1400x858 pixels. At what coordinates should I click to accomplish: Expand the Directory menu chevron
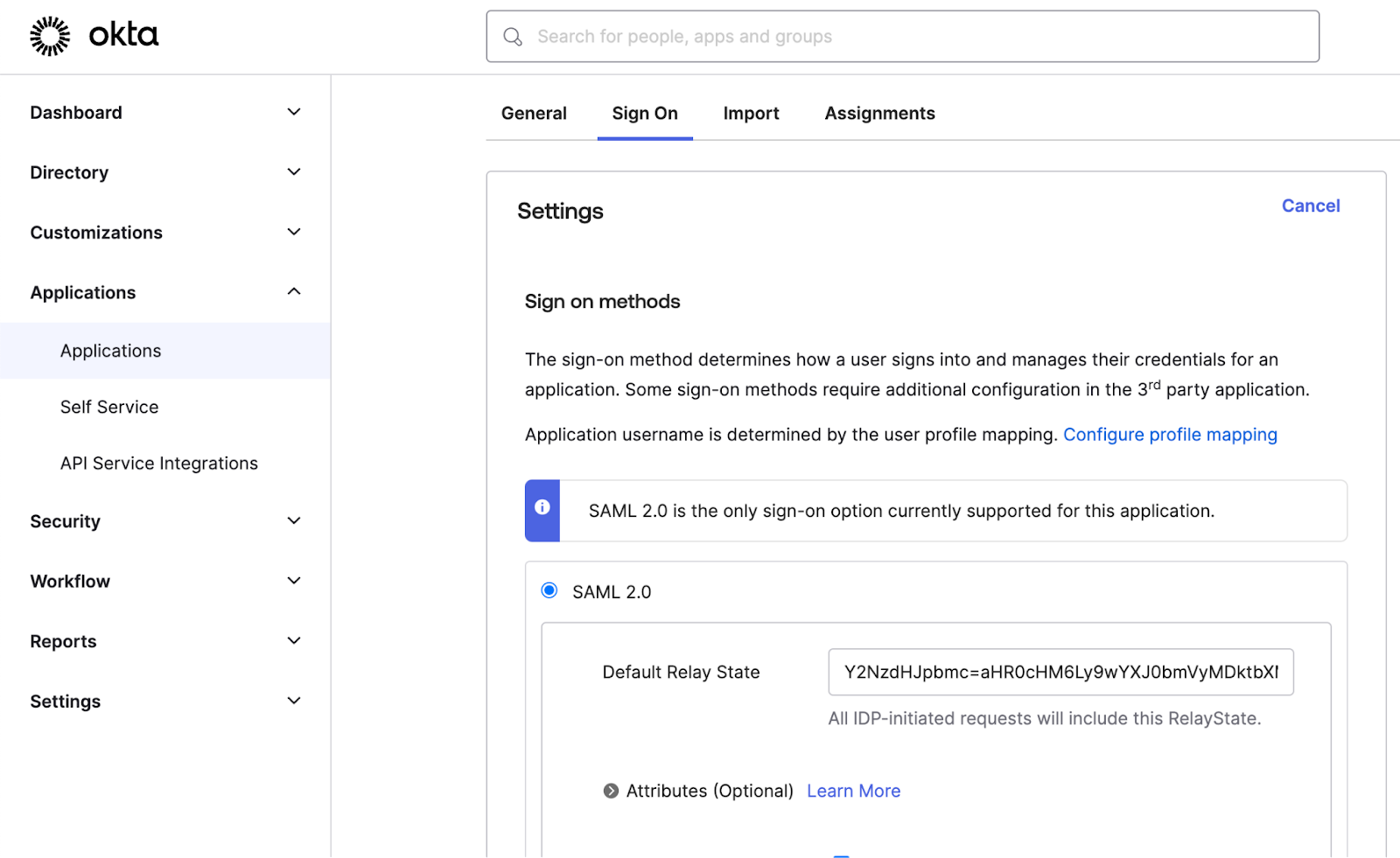pos(294,171)
